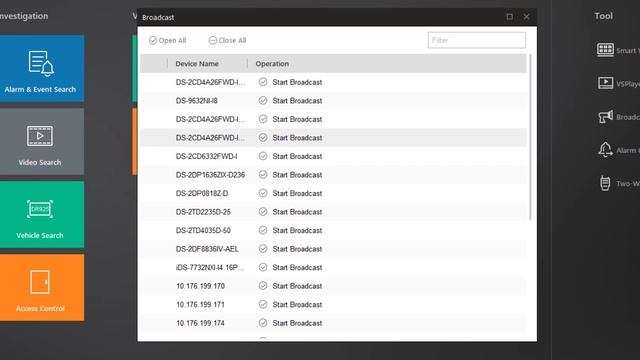Close the Broadcast dialog

[526, 17]
